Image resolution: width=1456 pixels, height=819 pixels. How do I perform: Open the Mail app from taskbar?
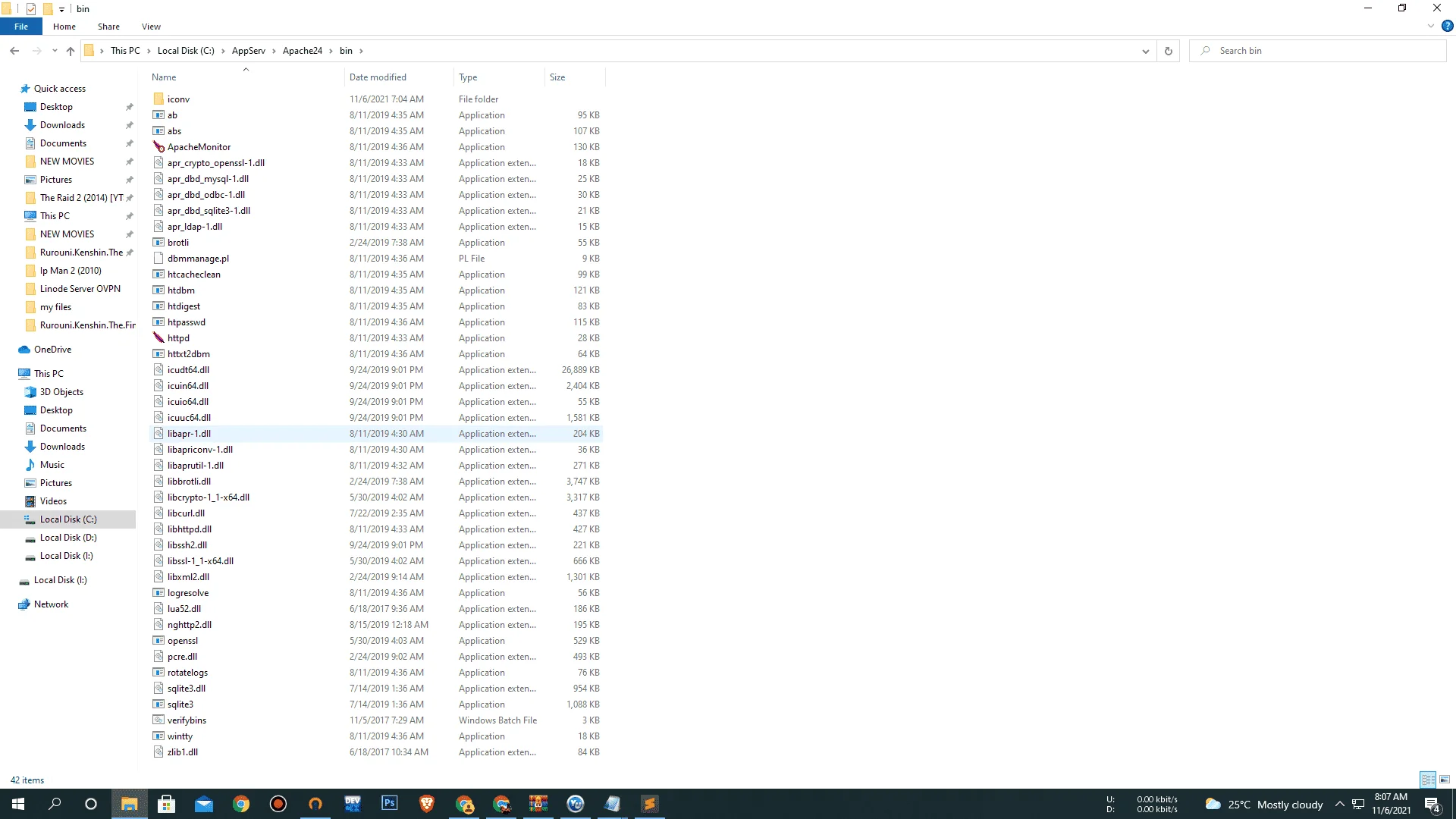pyautogui.click(x=204, y=804)
